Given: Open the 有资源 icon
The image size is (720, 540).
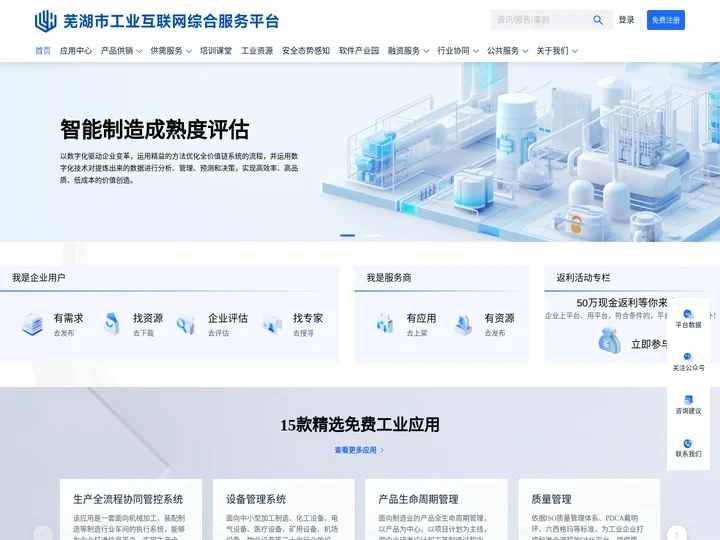Looking at the screenshot, I should [x=463, y=324].
